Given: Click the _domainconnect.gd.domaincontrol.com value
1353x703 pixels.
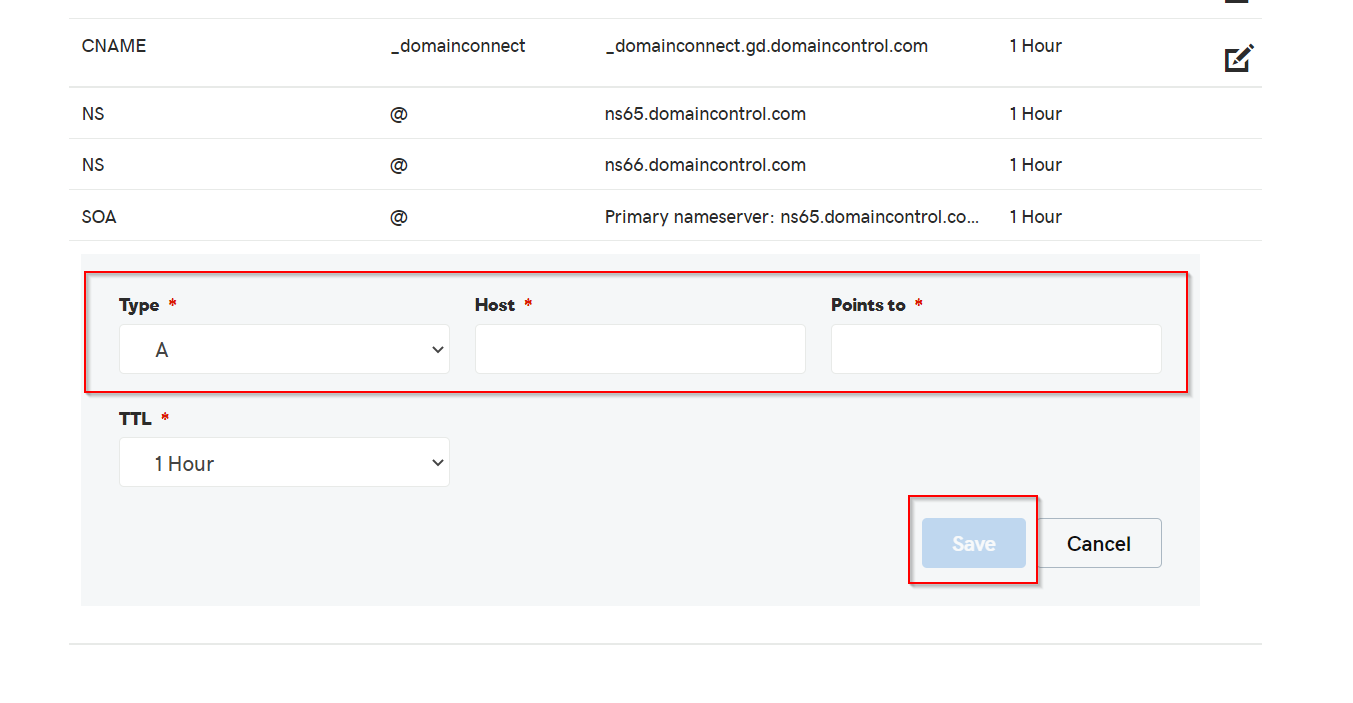Looking at the screenshot, I should pyautogui.click(x=767, y=46).
